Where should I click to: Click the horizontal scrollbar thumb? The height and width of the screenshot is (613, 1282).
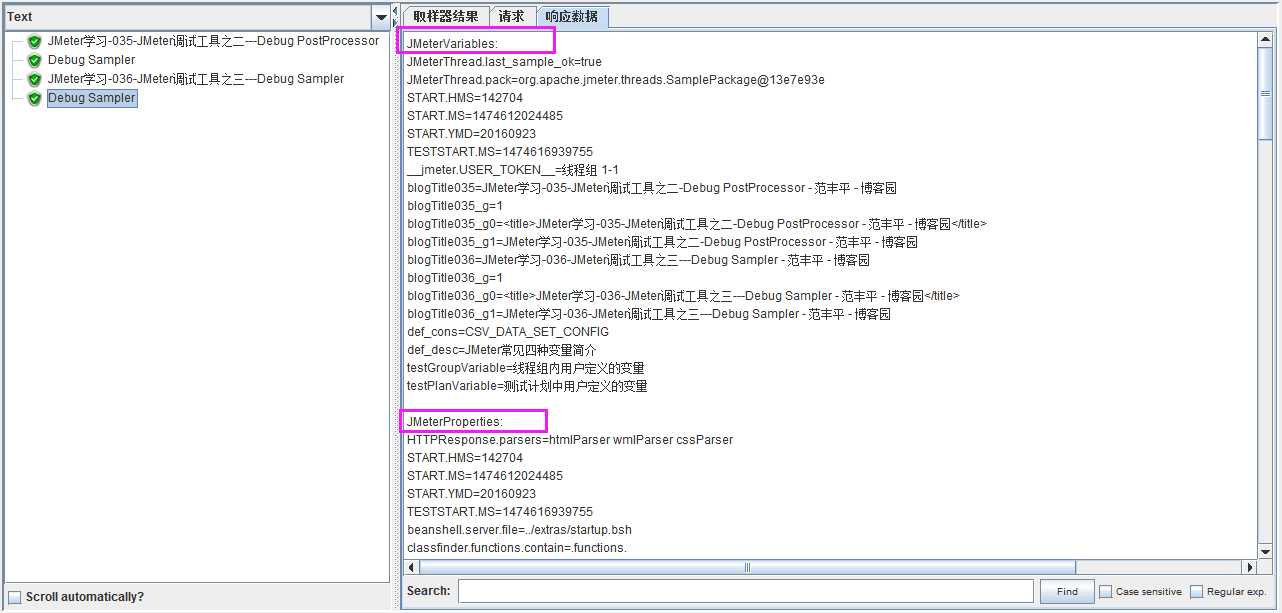coord(748,567)
